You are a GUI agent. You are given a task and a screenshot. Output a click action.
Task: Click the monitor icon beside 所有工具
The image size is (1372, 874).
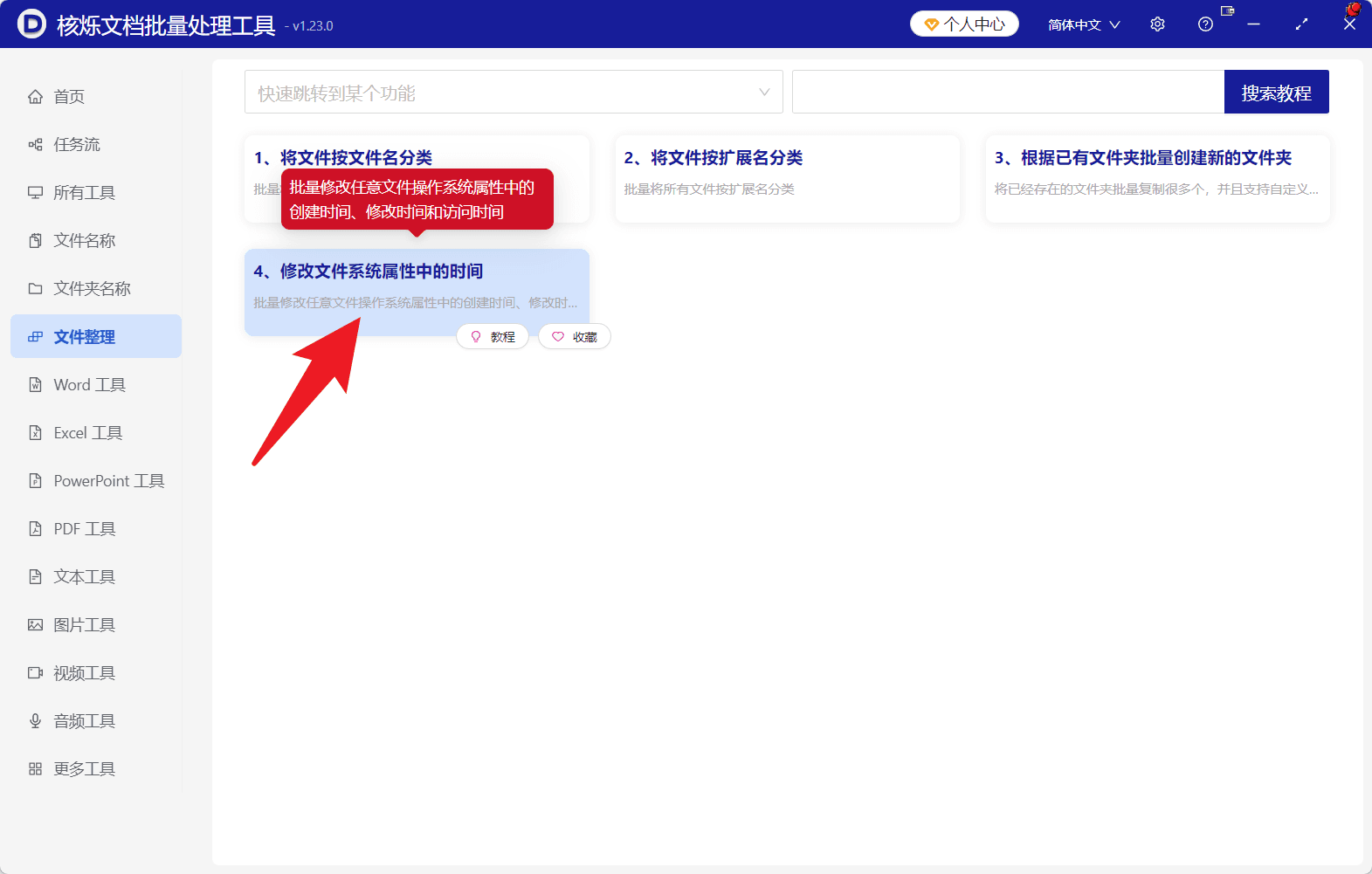click(35, 192)
